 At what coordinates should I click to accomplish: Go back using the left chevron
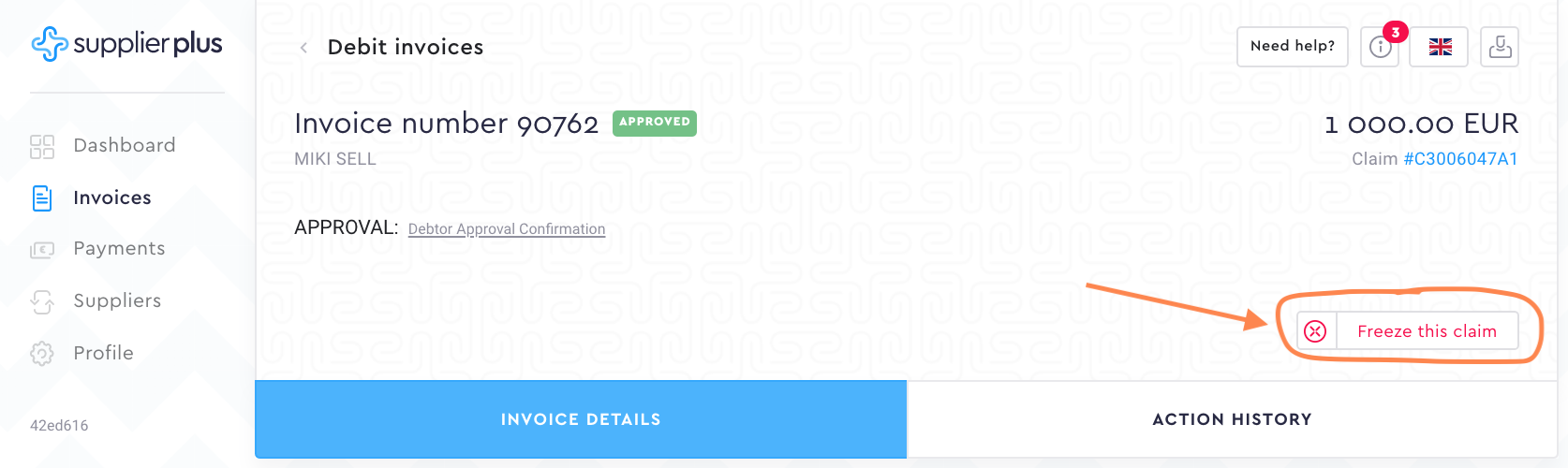pos(303,48)
